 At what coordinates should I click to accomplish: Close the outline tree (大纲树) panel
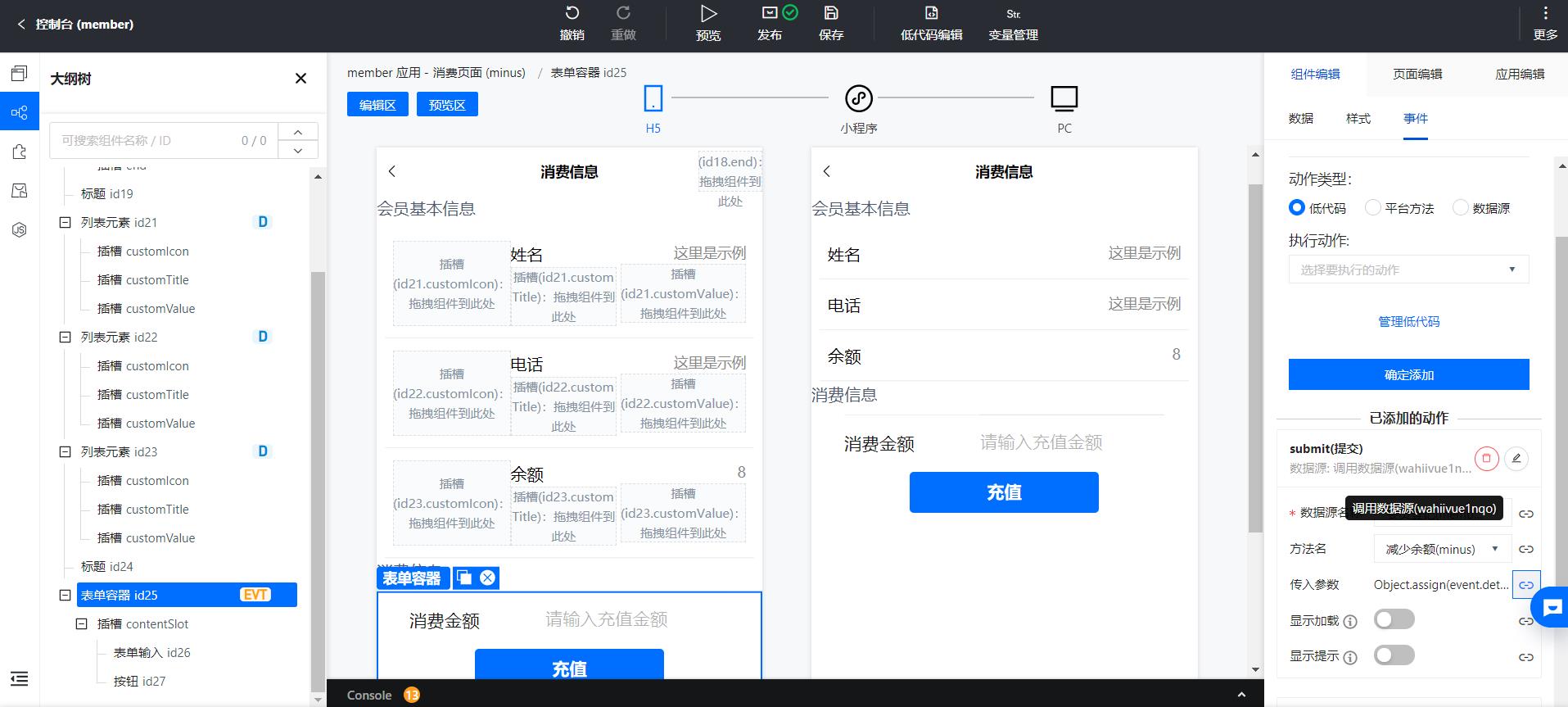pos(300,79)
